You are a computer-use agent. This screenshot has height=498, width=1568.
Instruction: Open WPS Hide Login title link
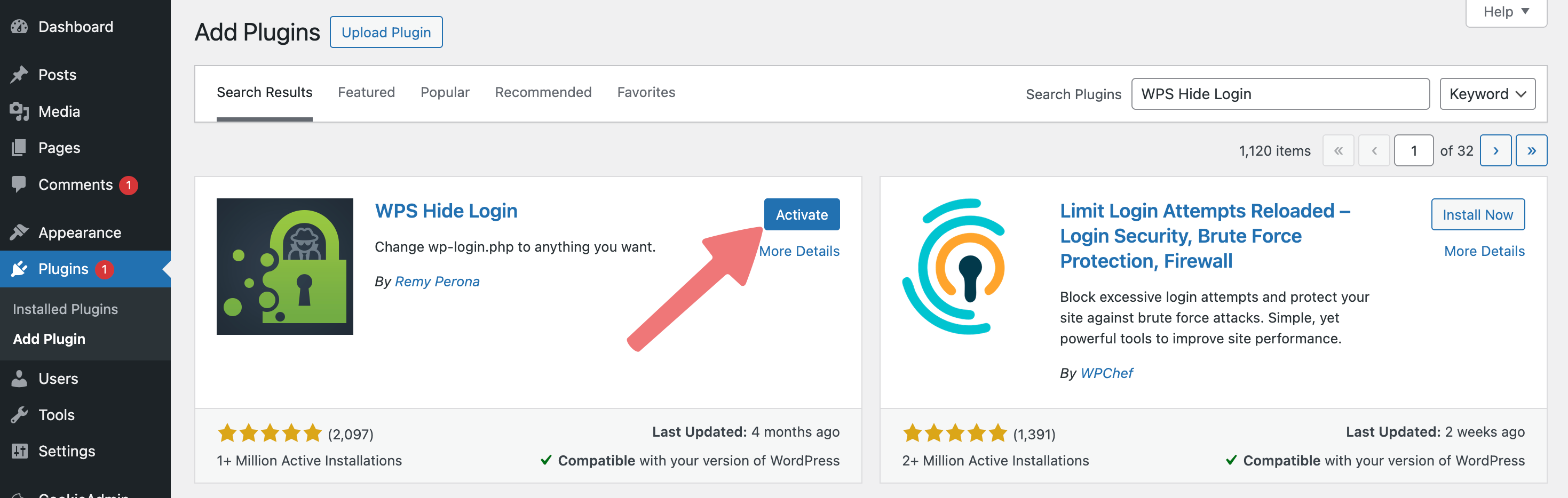click(446, 211)
